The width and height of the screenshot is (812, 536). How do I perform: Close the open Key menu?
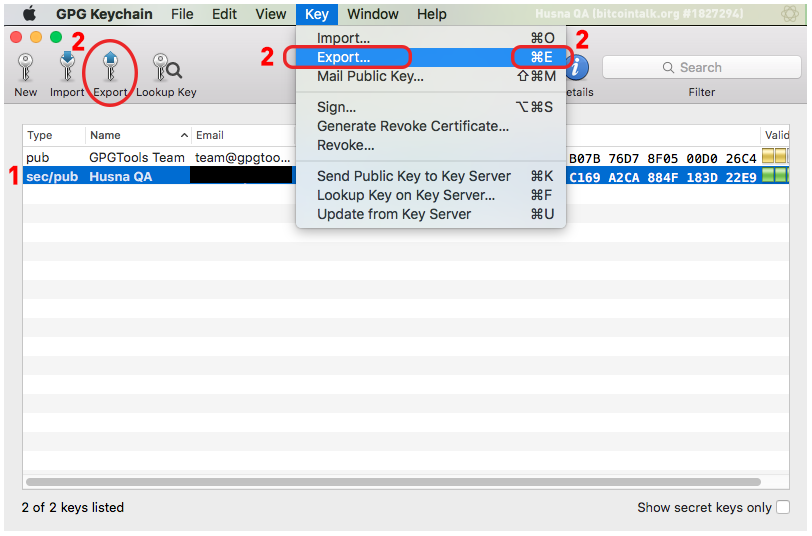point(316,14)
